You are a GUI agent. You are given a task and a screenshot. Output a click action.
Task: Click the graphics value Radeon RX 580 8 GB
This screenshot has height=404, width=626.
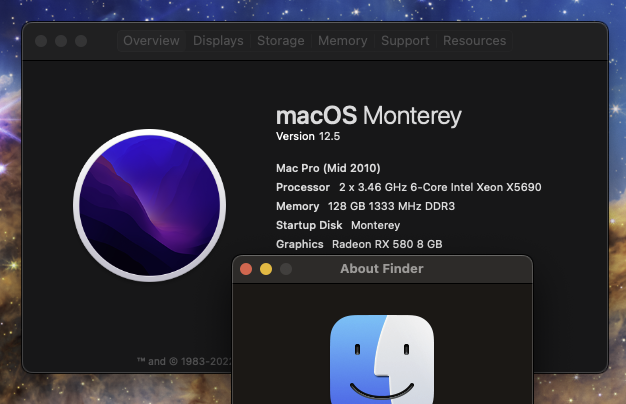387,244
